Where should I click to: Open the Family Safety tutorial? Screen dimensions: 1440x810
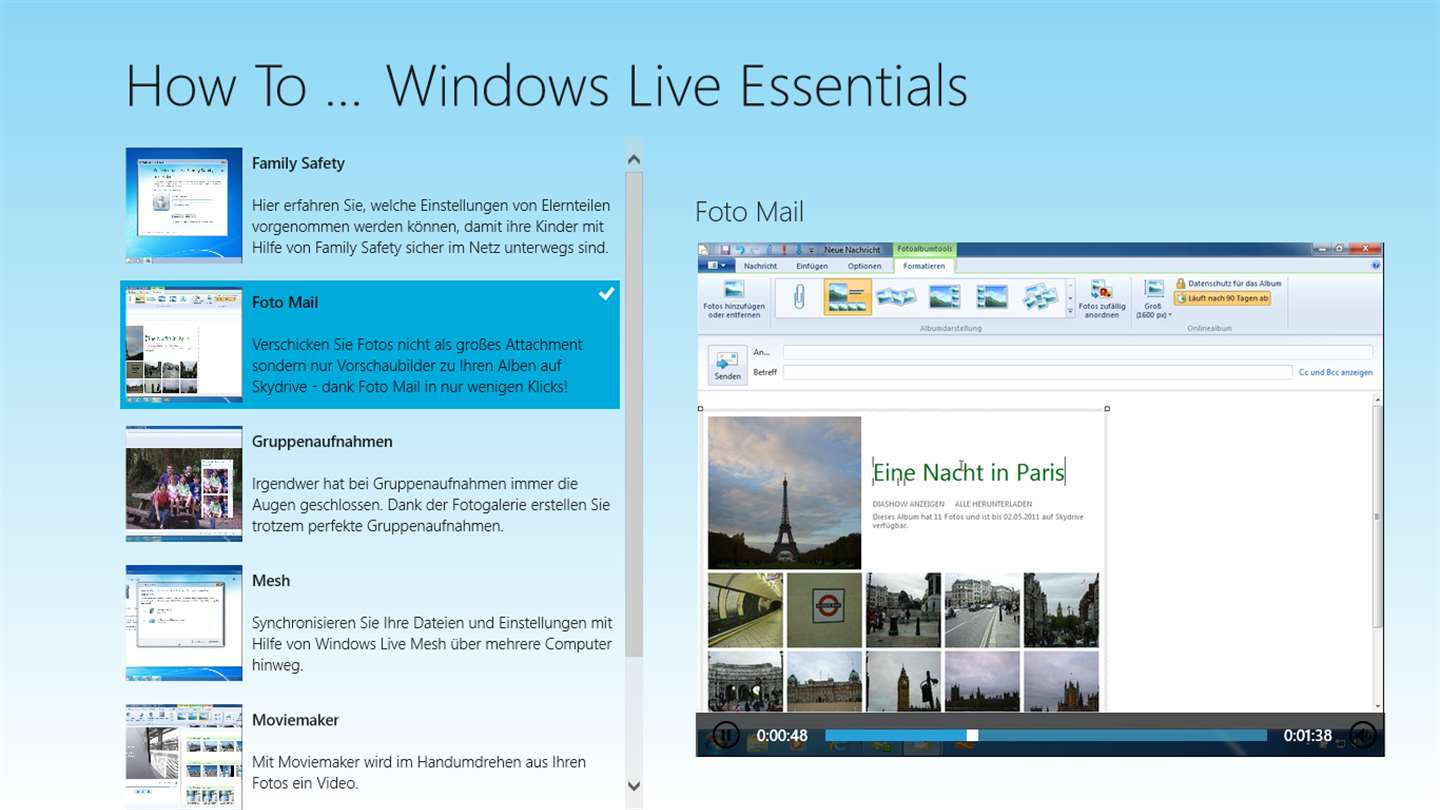370,206
